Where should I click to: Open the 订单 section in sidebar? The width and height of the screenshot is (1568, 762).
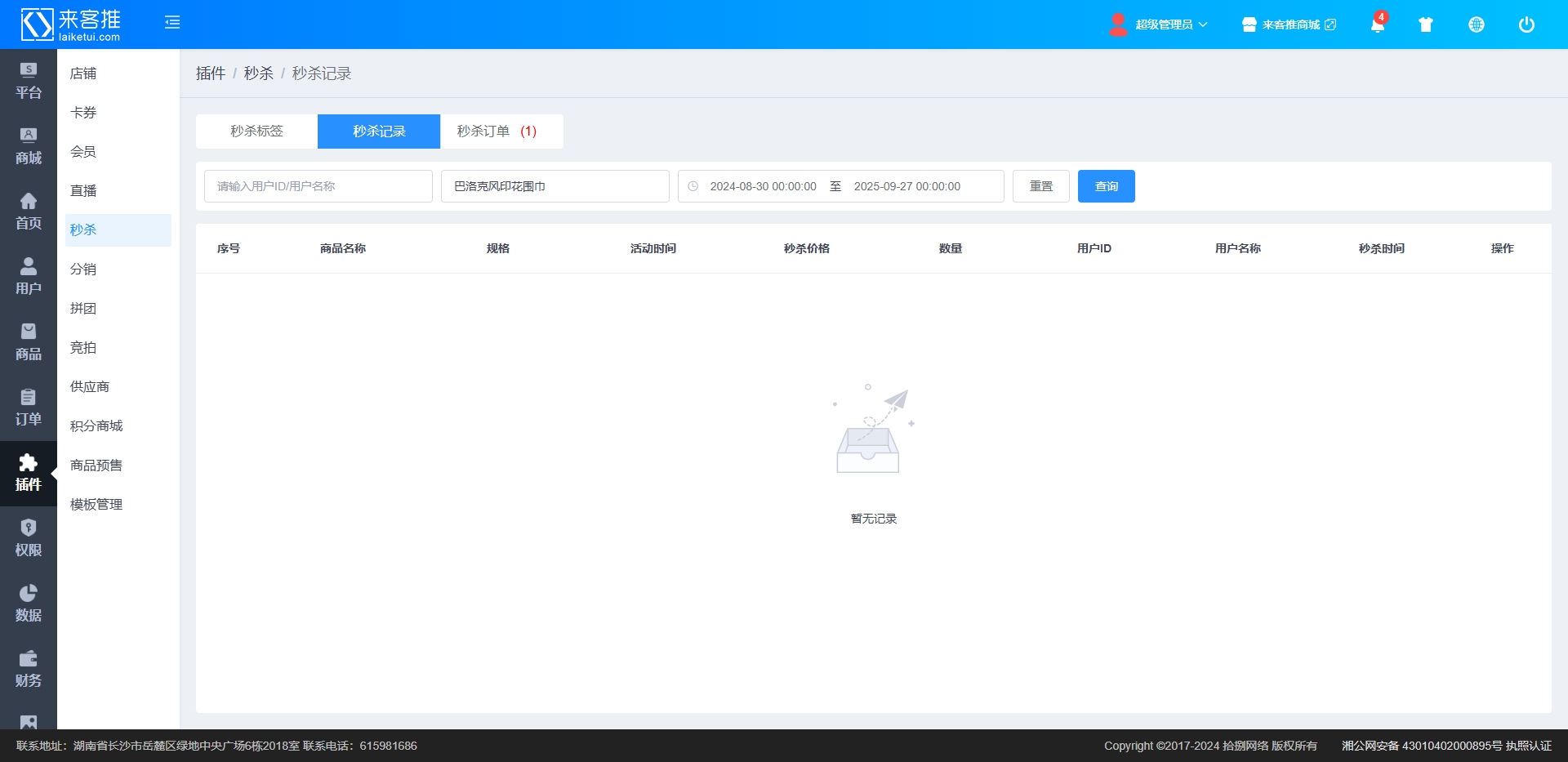(28, 408)
